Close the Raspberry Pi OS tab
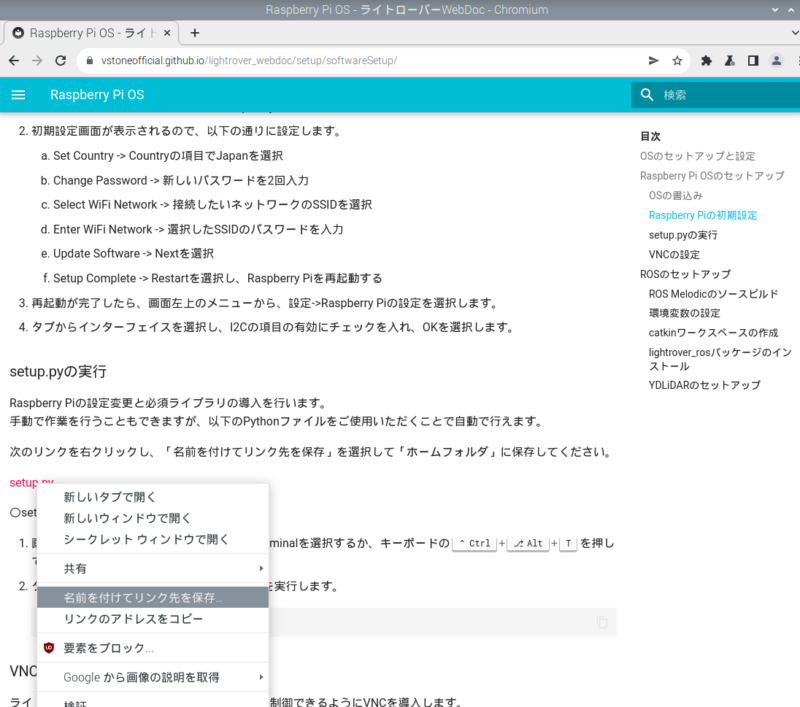 click(x=167, y=33)
